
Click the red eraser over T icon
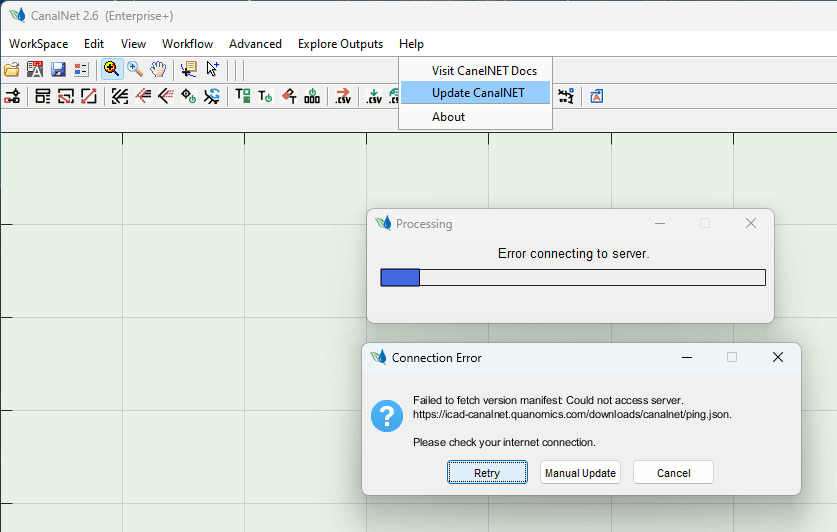pos(289,97)
